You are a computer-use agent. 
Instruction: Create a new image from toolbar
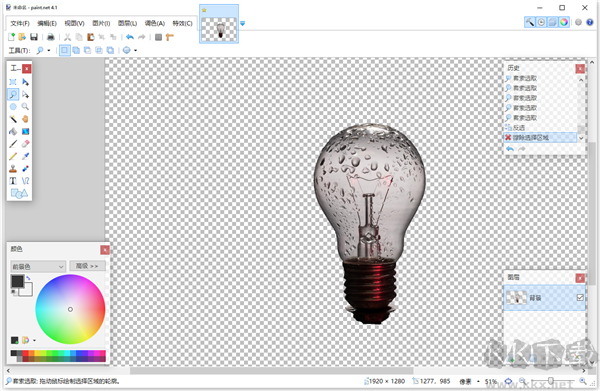tap(11, 37)
